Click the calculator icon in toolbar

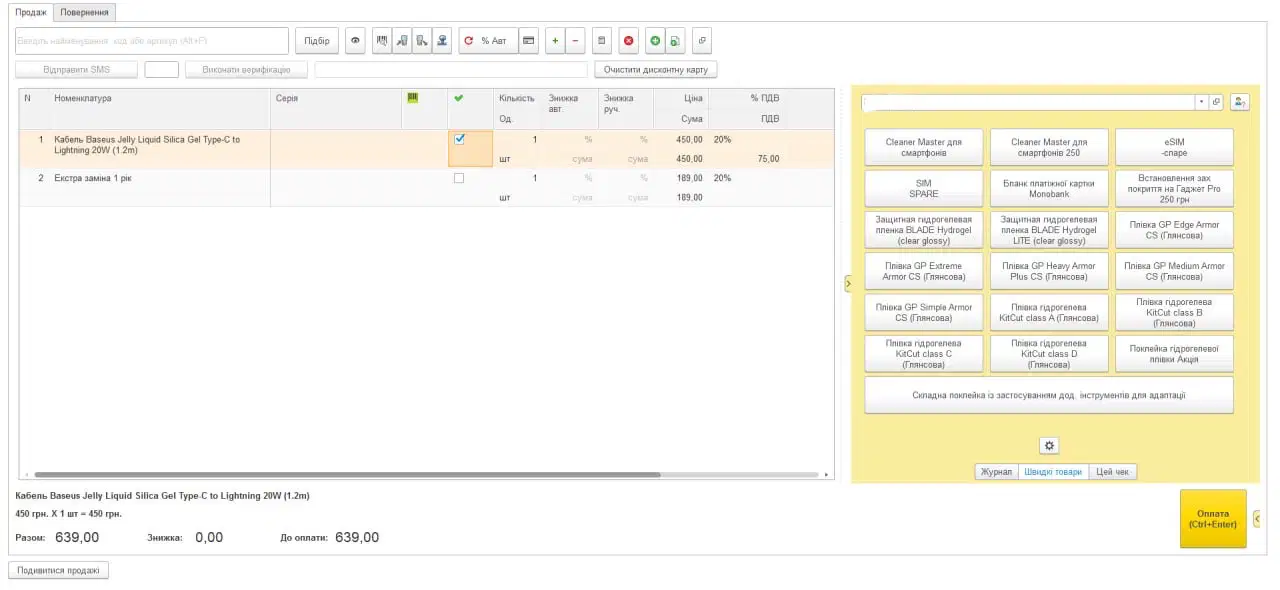click(602, 41)
